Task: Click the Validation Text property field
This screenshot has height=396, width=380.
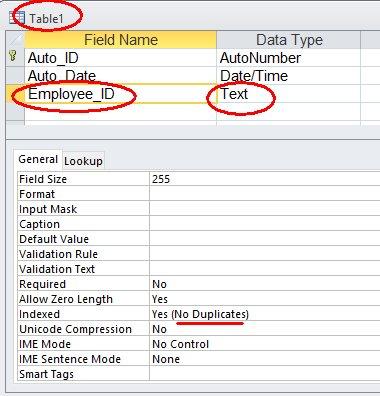Action: tap(265, 269)
